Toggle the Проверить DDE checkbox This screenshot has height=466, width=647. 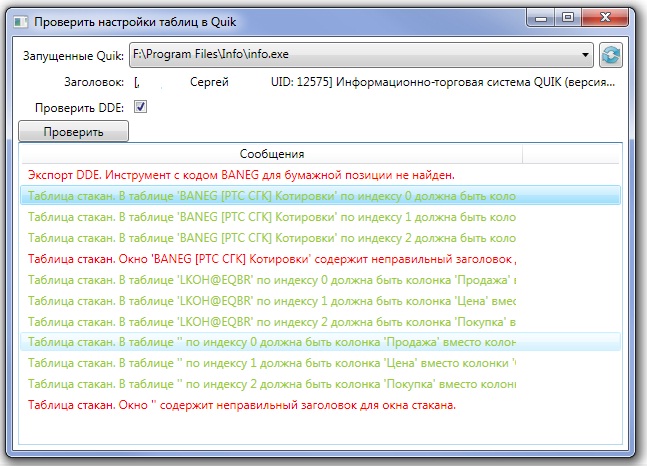click(140, 107)
